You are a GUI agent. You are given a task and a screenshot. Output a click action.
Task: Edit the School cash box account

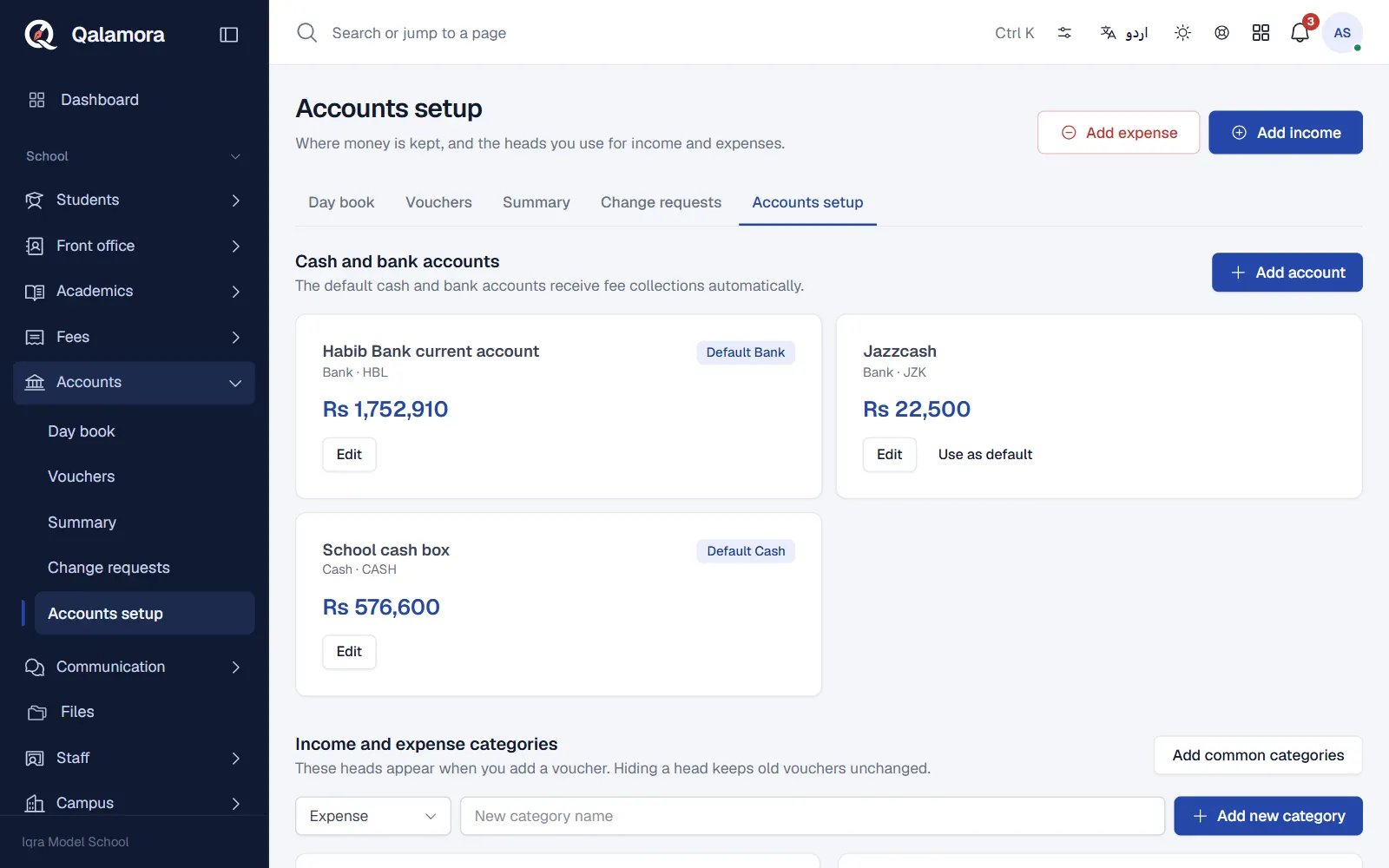349,652
